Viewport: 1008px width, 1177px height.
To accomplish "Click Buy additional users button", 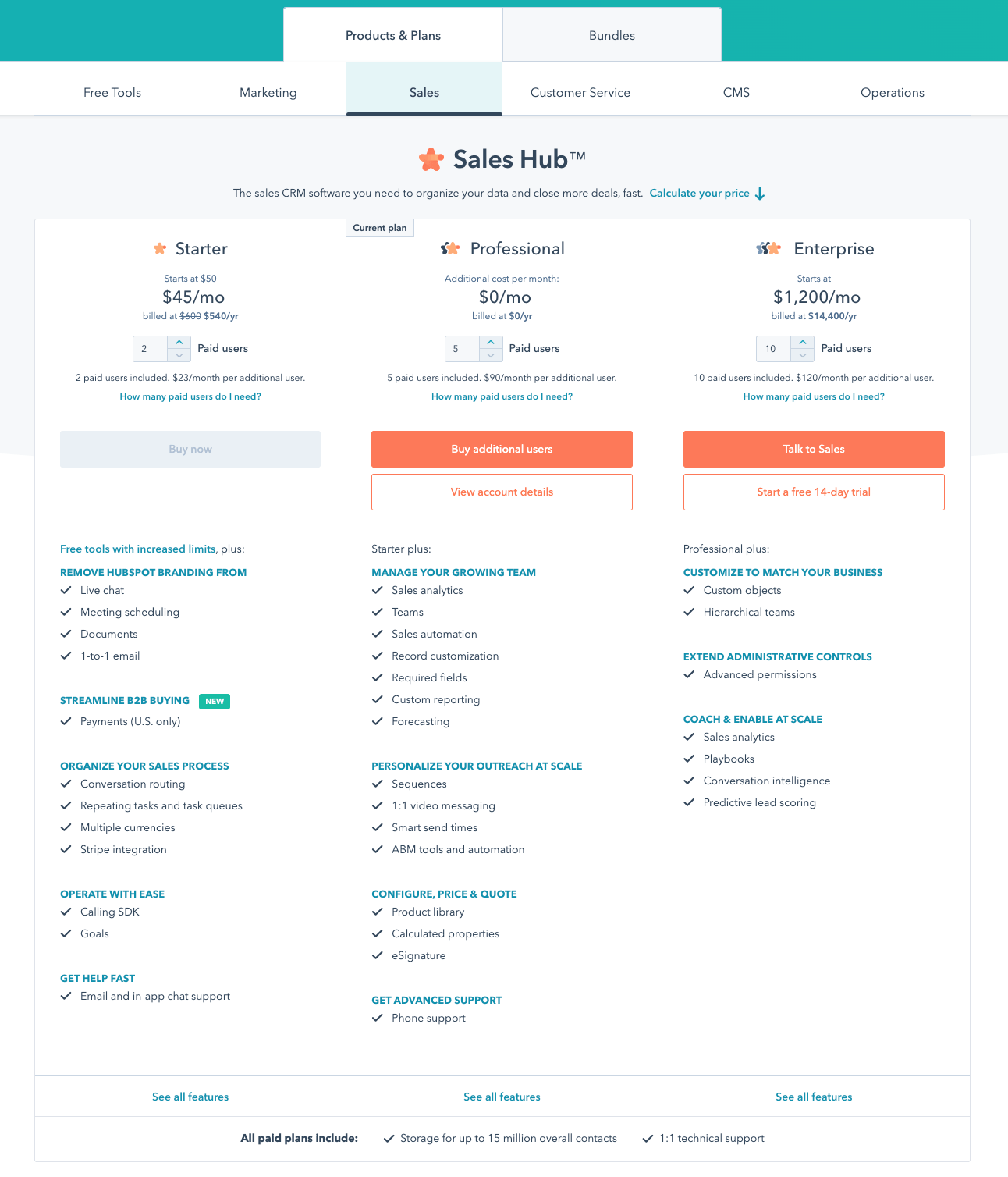I will (502, 449).
